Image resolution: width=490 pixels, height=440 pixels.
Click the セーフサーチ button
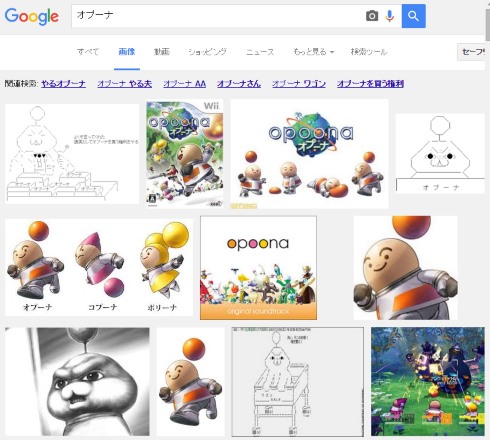[x=471, y=52]
